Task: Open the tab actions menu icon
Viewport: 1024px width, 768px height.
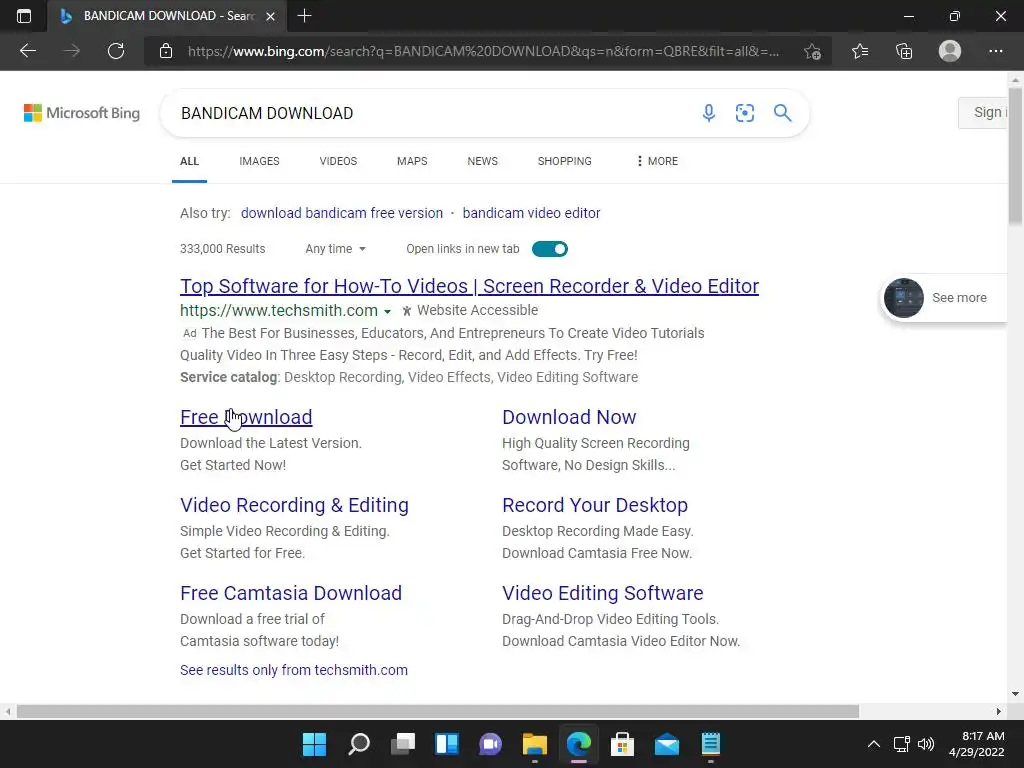Action: pyautogui.click(x=24, y=16)
